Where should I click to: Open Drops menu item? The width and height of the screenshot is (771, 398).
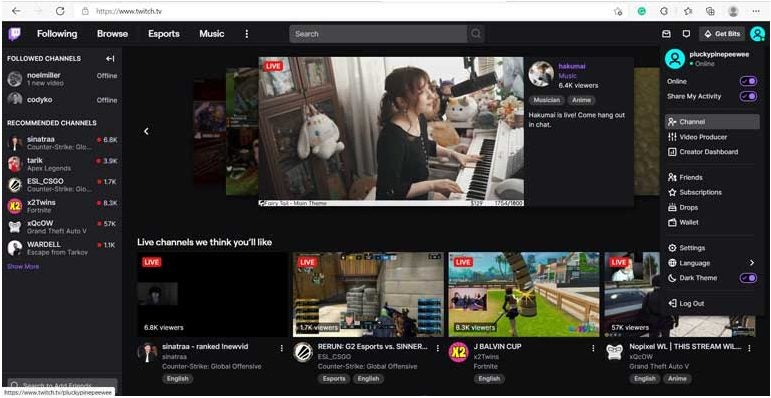click(x=712, y=208)
